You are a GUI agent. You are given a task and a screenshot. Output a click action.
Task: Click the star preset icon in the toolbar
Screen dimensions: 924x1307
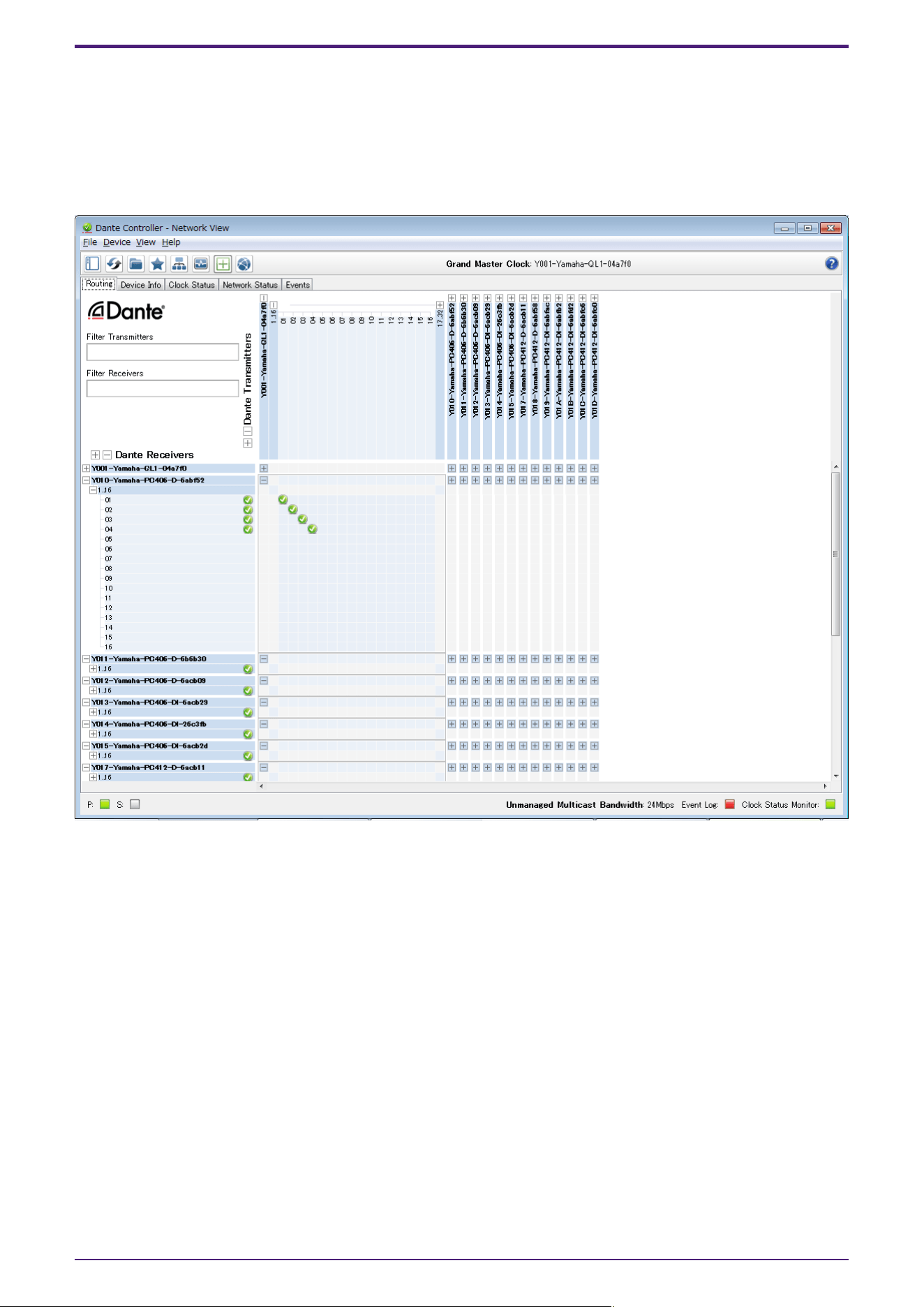[x=158, y=264]
